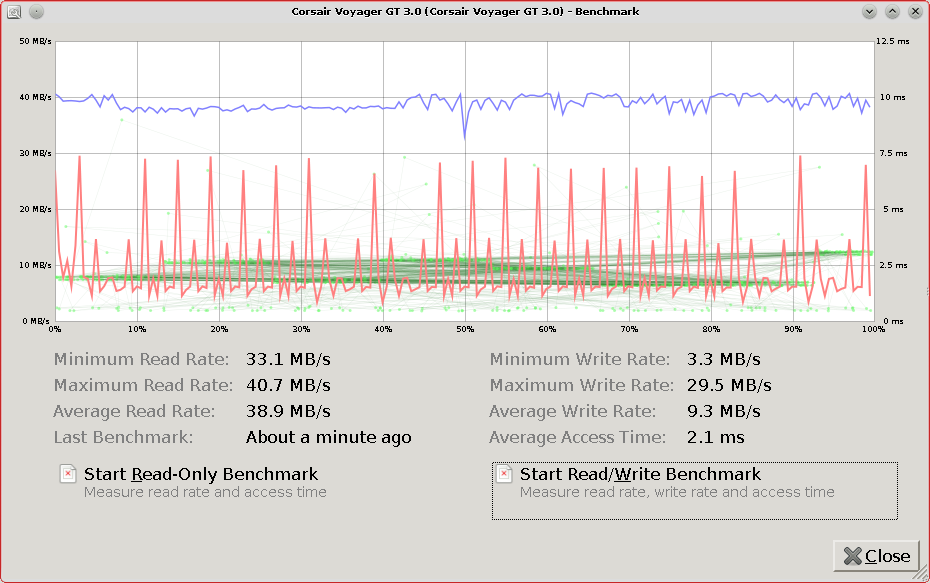930x583 pixels.
Task: Click the Maximum Write Rate value 29.5 MB/s
Action: pos(729,386)
